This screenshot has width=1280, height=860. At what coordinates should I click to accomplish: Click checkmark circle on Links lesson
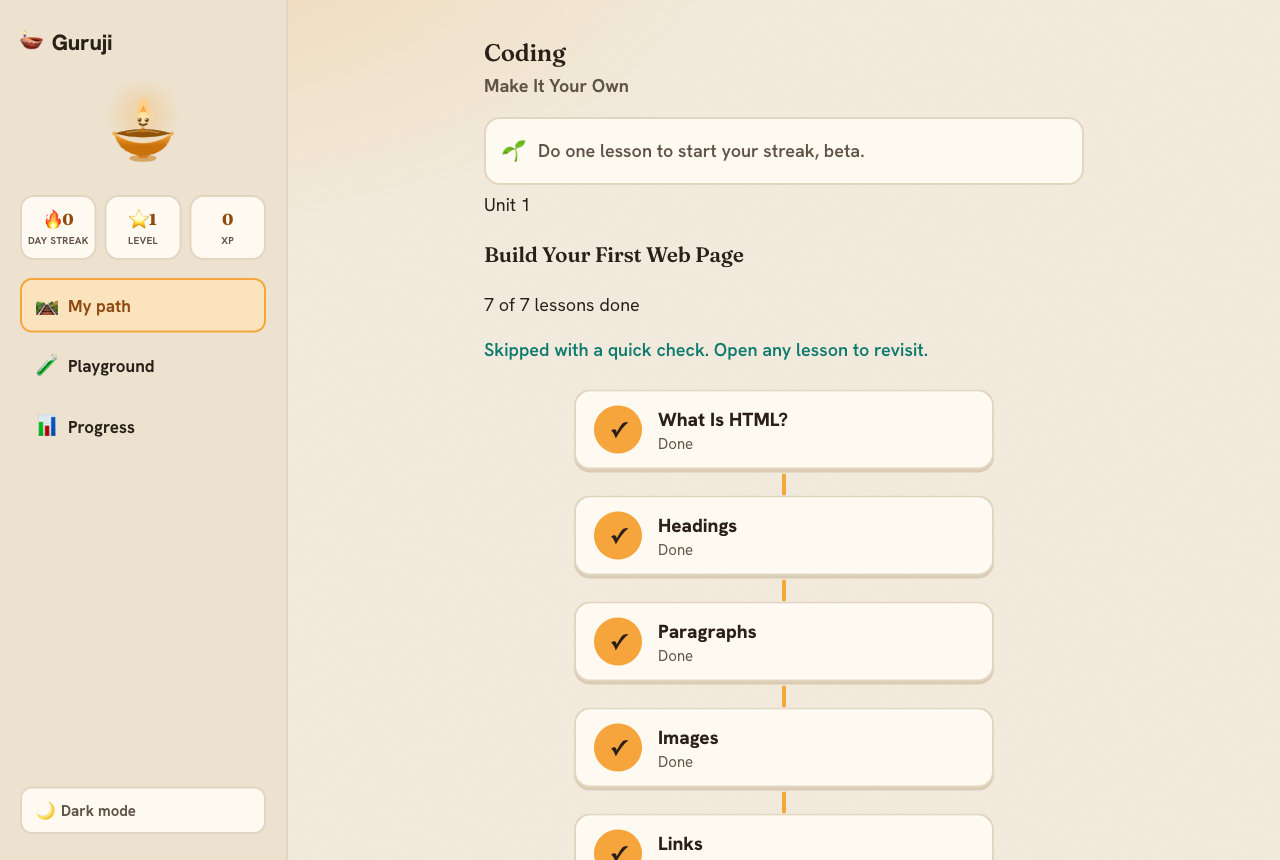[x=618, y=846]
